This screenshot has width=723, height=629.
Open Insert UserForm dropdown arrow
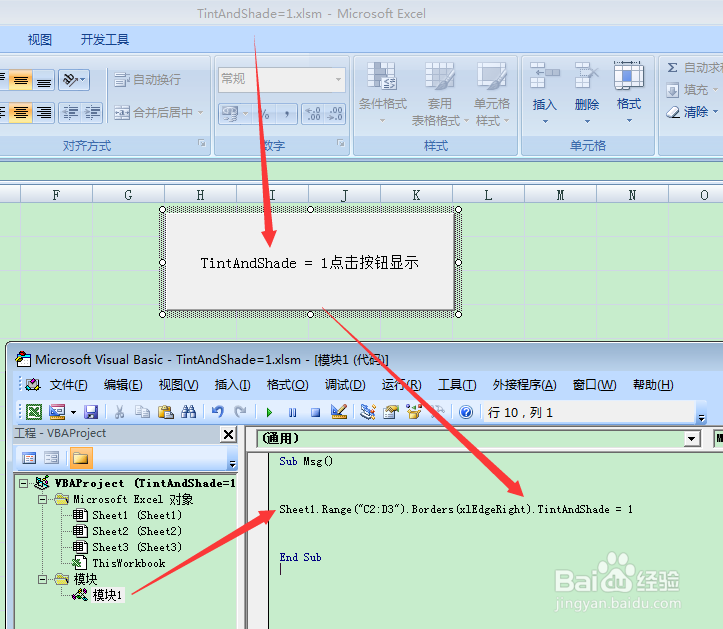(73, 412)
